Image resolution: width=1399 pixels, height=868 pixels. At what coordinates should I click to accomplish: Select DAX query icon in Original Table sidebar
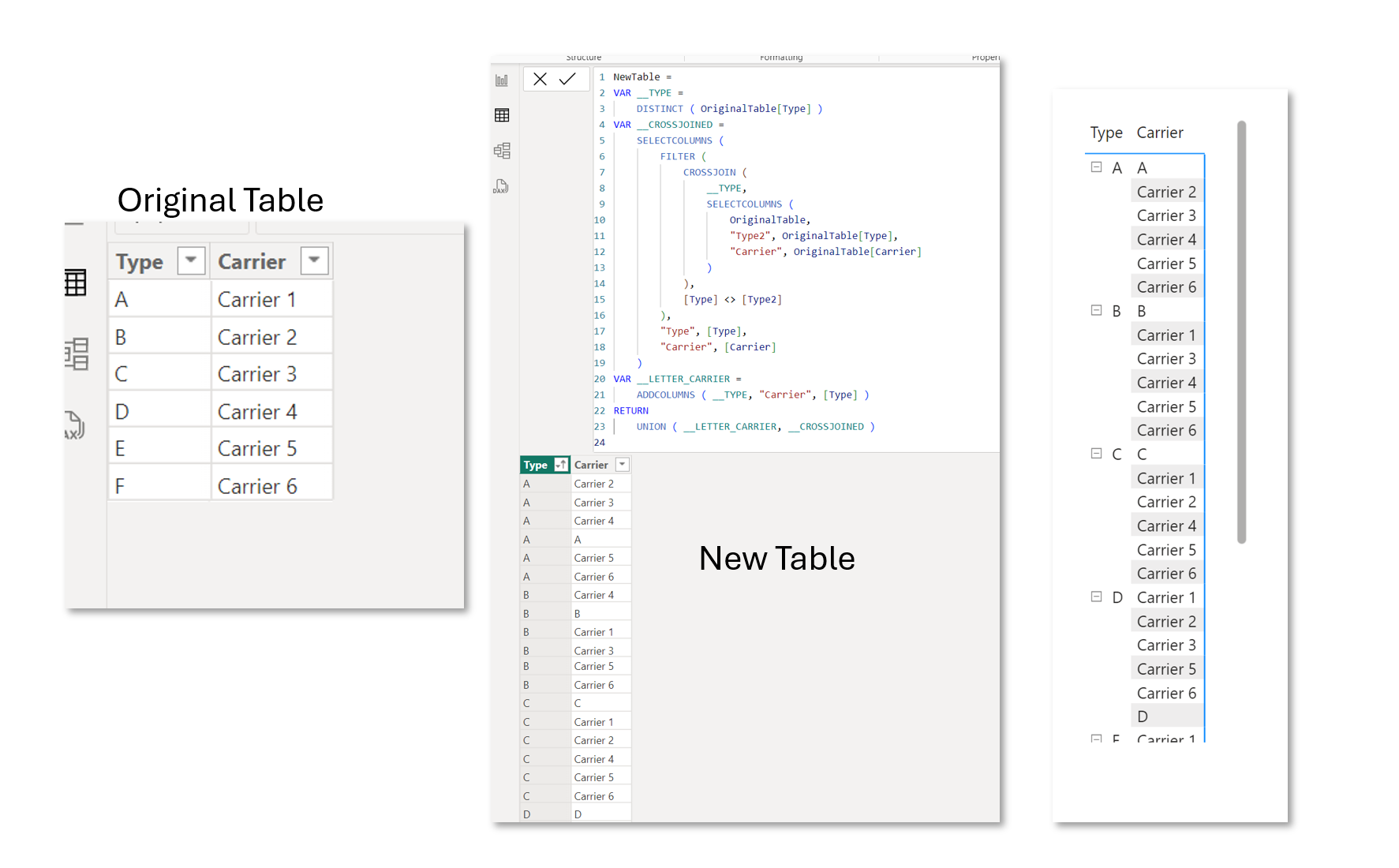(x=74, y=425)
